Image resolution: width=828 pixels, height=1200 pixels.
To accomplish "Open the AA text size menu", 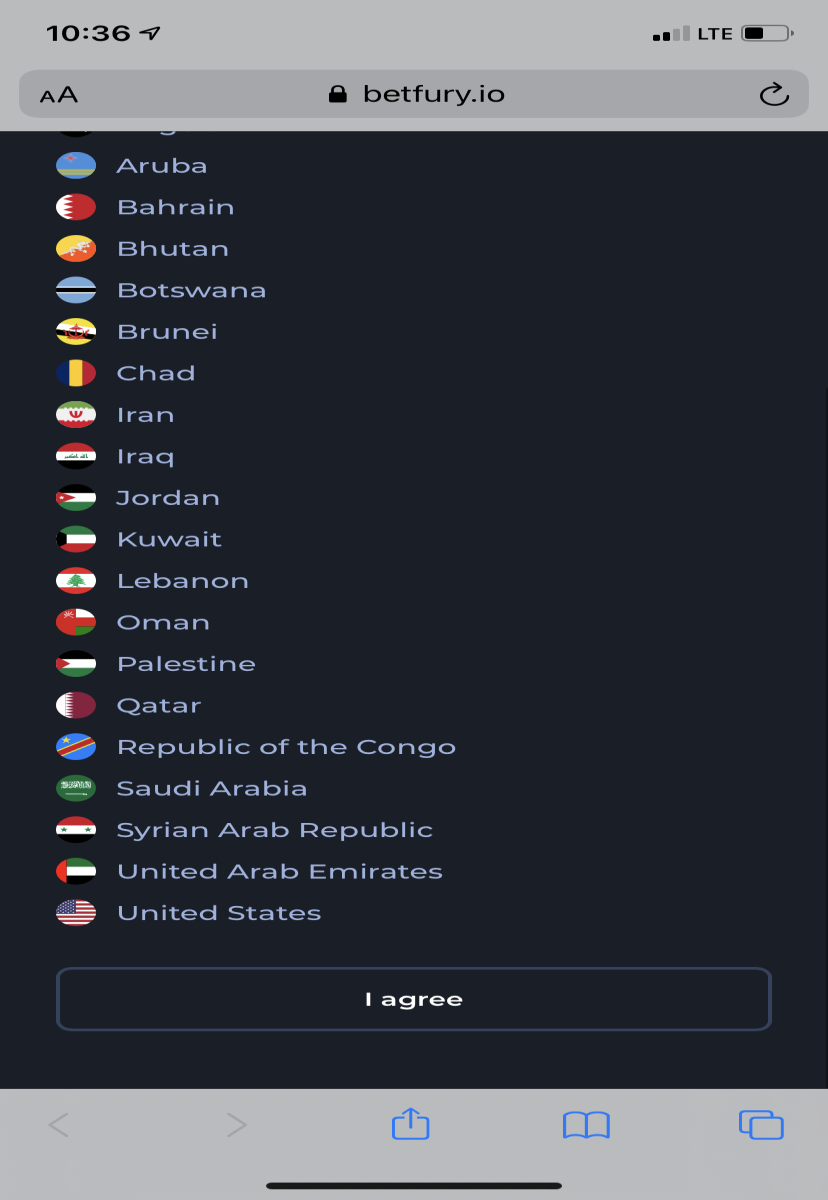I will coord(59,95).
